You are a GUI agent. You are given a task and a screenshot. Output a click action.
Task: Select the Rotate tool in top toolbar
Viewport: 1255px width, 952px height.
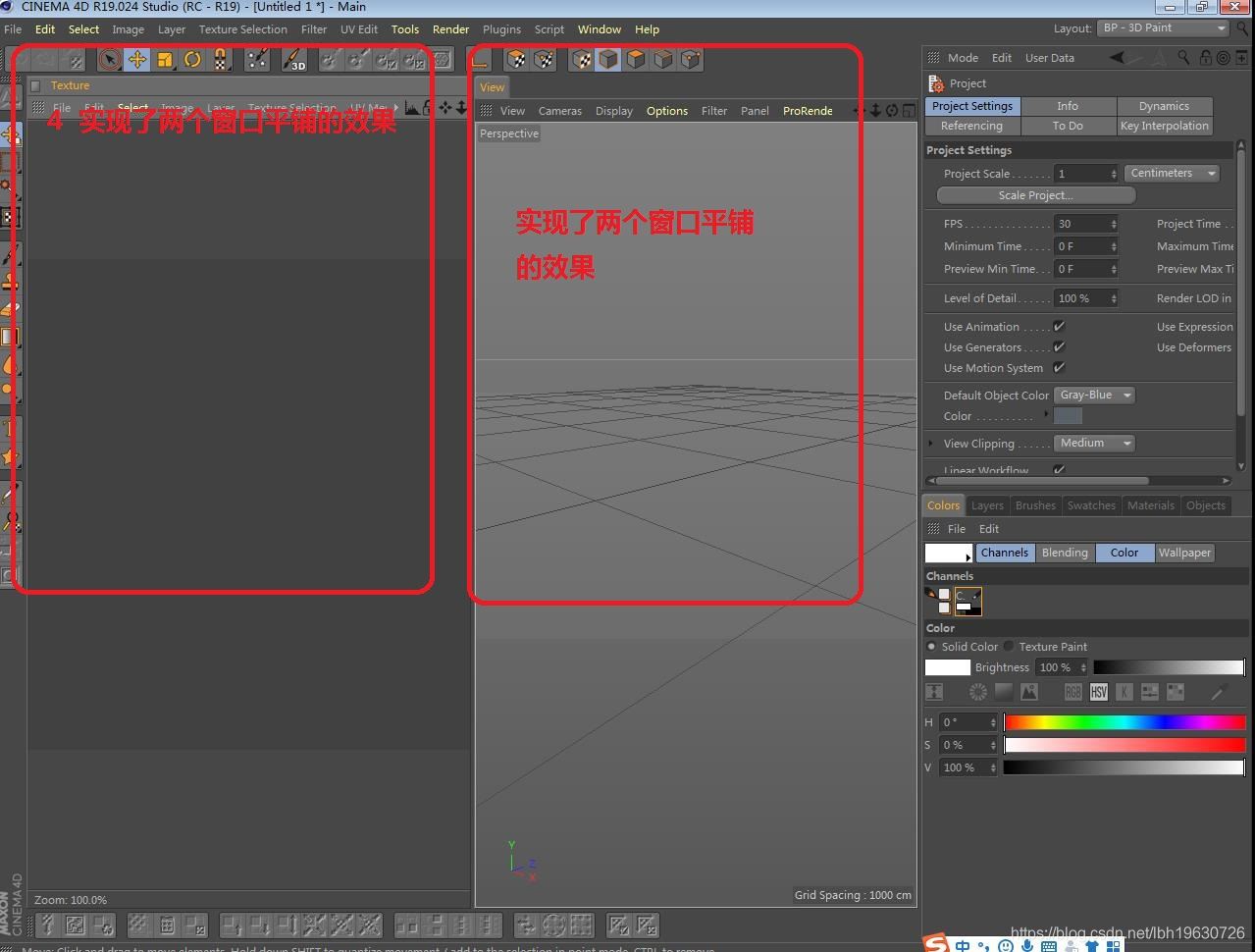tap(192, 60)
